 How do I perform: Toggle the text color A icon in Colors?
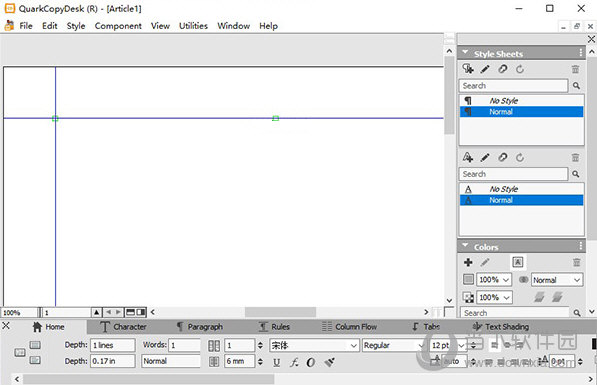517,262
